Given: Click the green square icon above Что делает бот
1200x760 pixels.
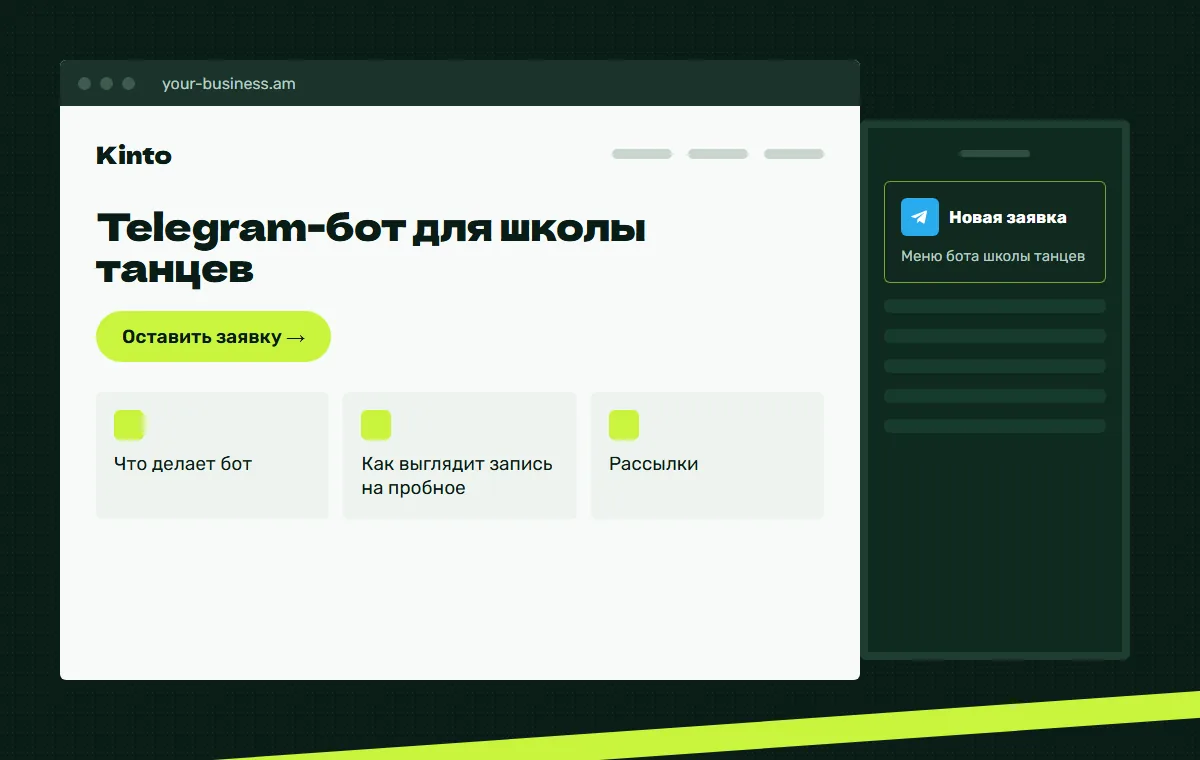Looking at the screenshot, I should 129,425.
